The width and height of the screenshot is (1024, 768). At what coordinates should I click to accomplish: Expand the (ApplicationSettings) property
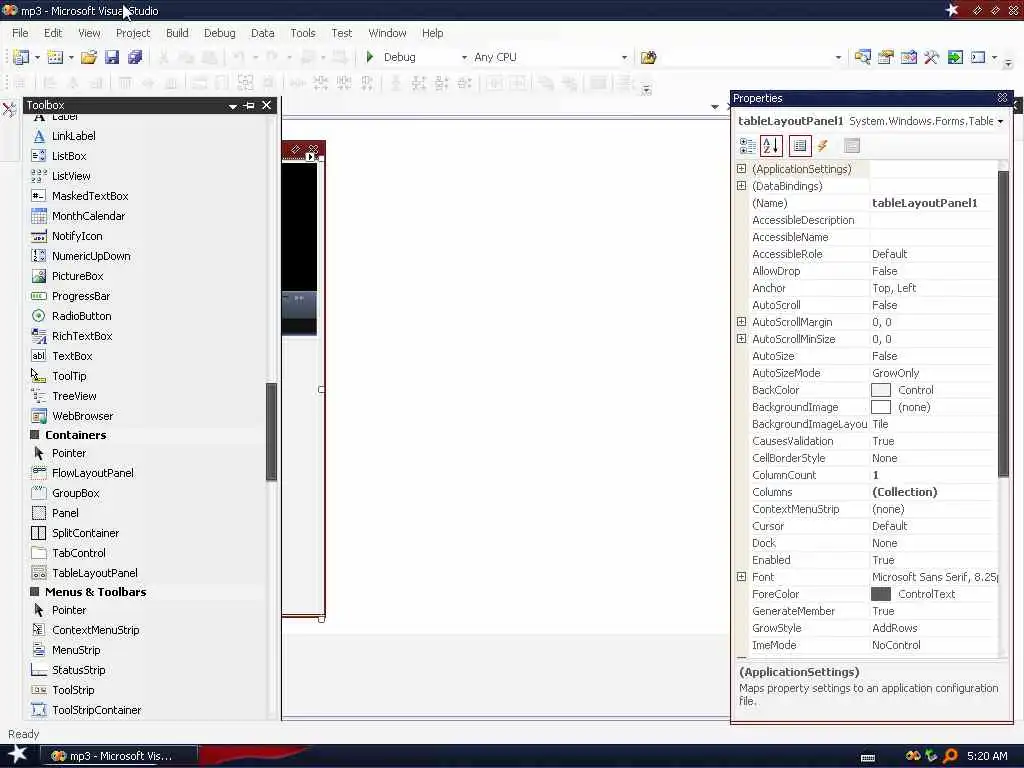click(741, 168)
